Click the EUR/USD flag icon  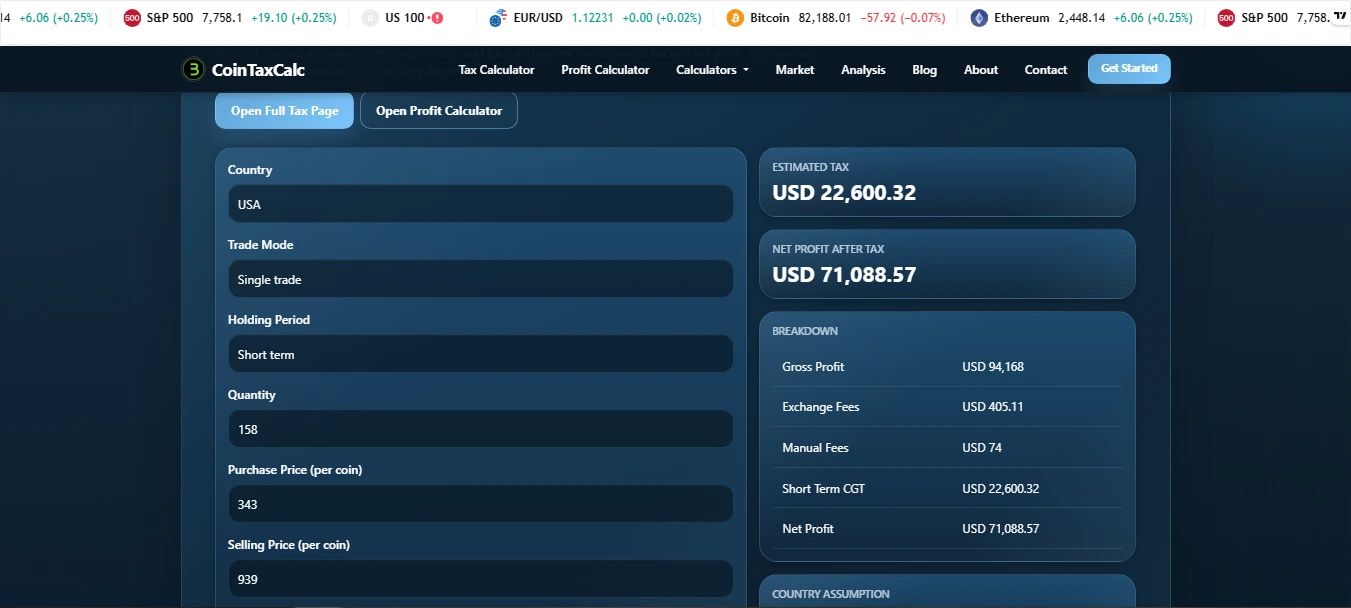pos(497,18)
